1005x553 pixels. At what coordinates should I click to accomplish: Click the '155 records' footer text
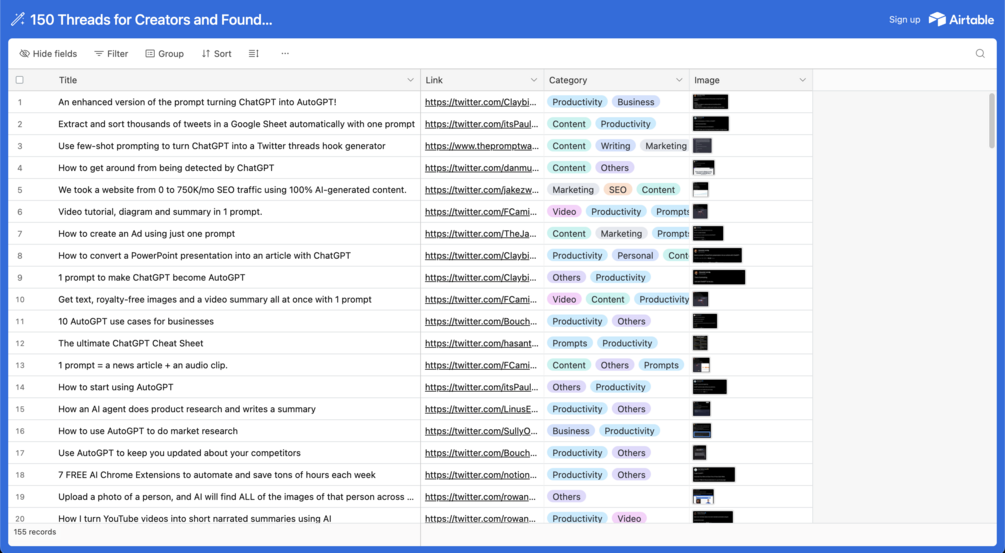35,532
